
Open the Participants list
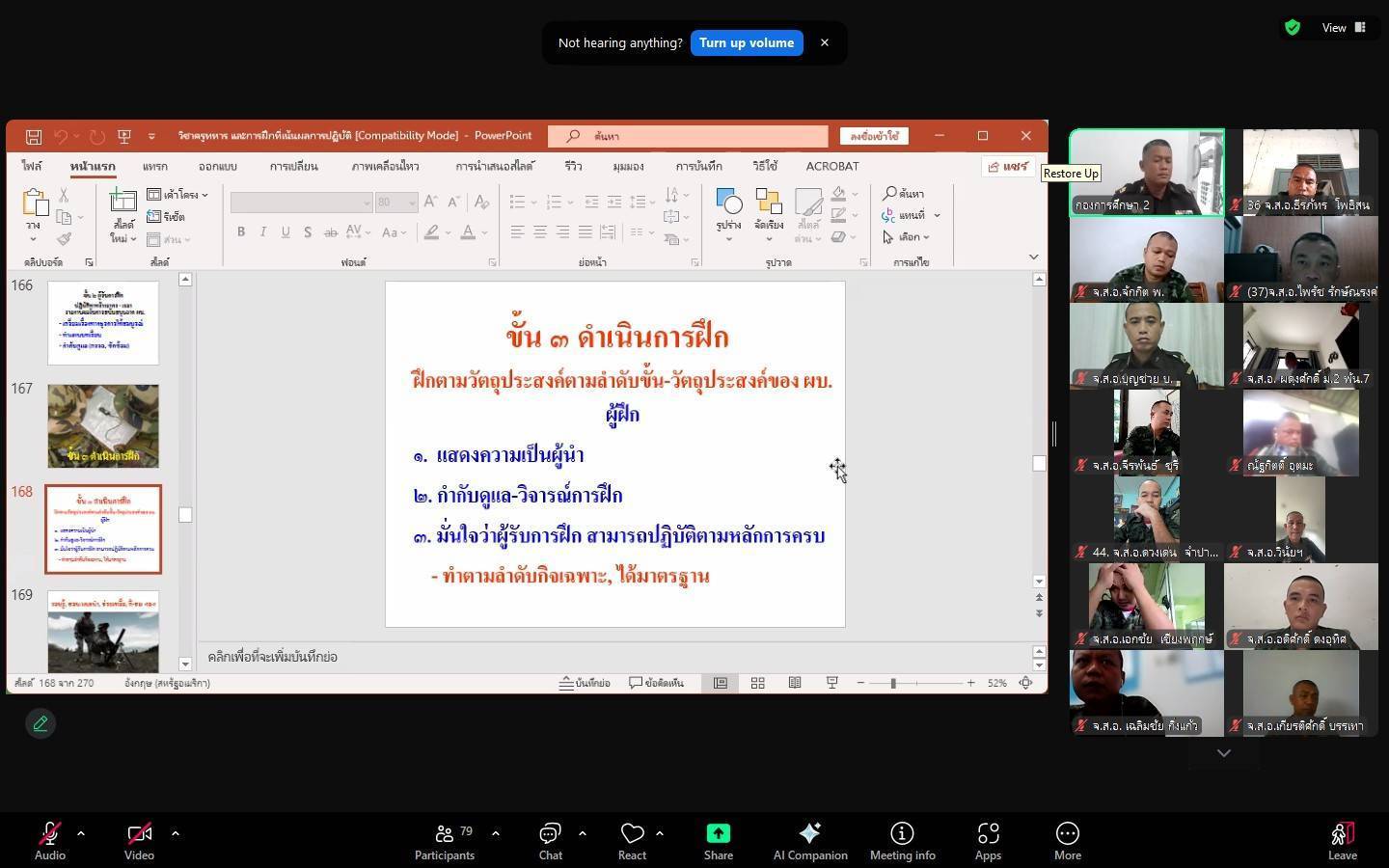[x=445, y=834]
